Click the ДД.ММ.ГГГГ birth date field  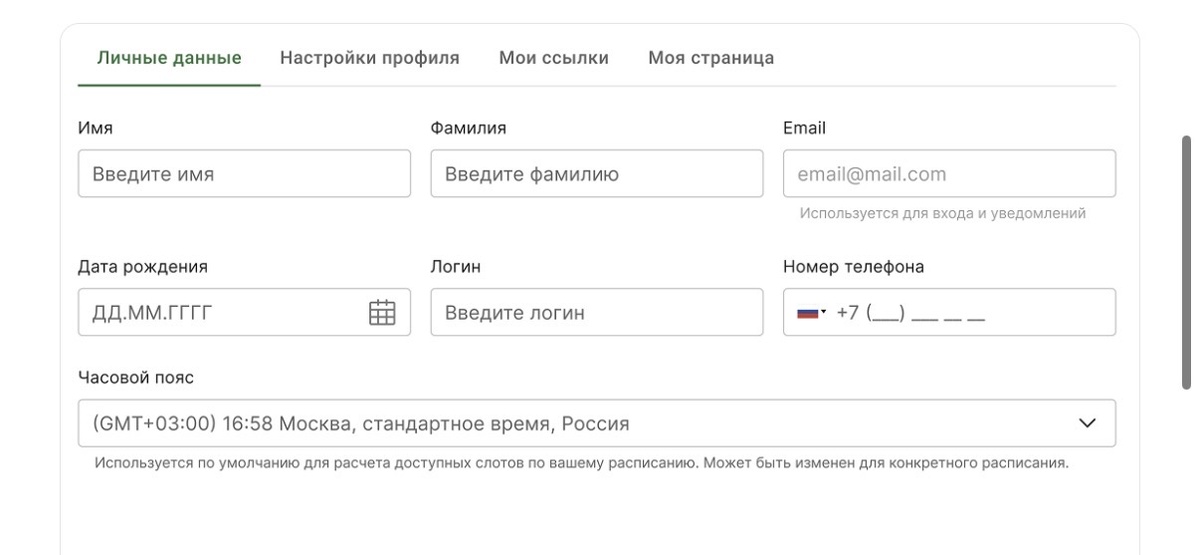click(244, 312)
